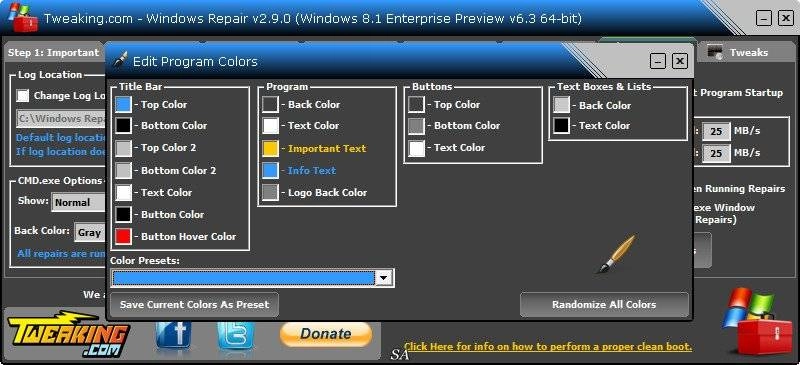Pick the Title Bar Top Color 2 swatch

[x=123, y=148]
